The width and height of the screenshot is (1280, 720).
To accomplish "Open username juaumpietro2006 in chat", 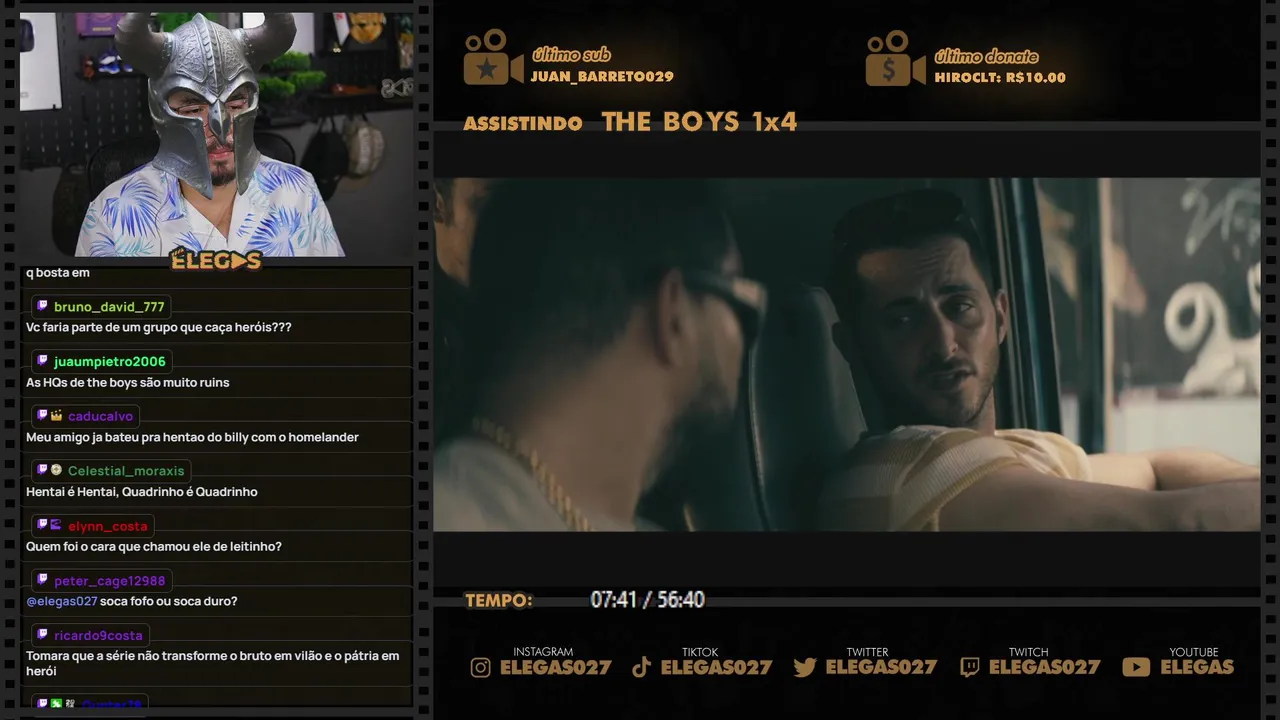I will (x=110, y=362).
